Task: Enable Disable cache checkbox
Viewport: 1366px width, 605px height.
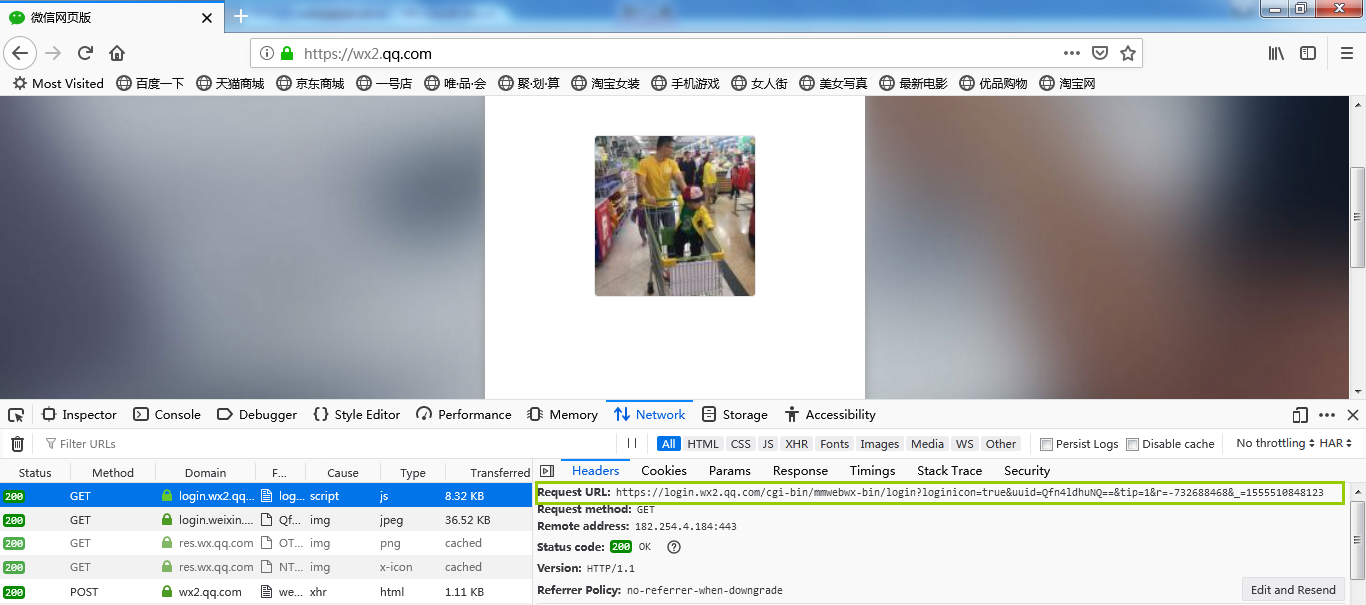Action: (1133, 444)
